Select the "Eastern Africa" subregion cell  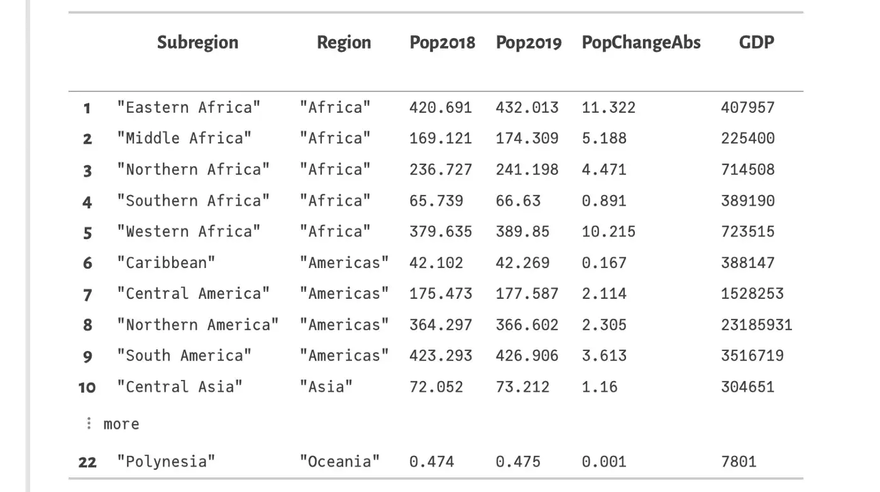[x=188, y=107]
